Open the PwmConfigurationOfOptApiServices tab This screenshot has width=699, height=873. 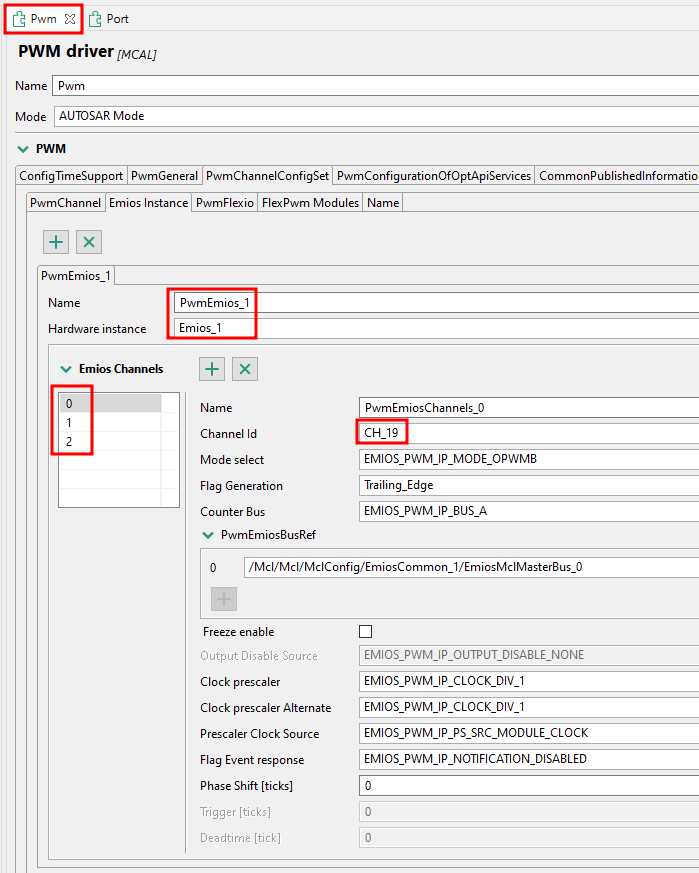(434, 176)
